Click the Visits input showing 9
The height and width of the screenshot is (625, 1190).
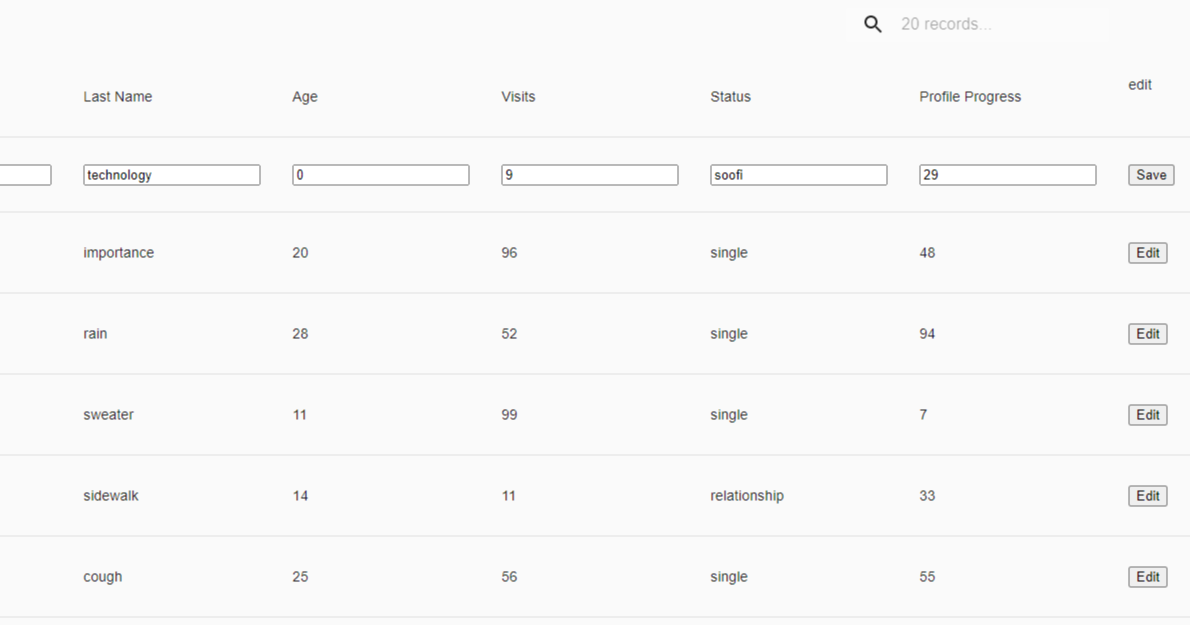589,175
